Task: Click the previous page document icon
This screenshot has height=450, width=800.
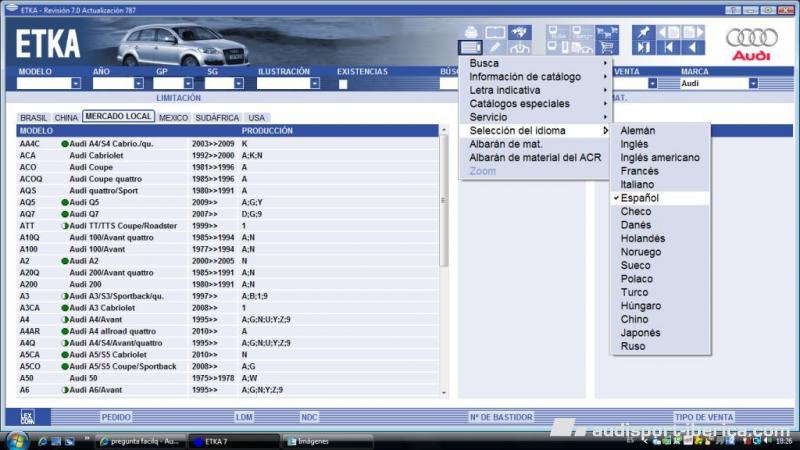Action: (x=668, y=33)
